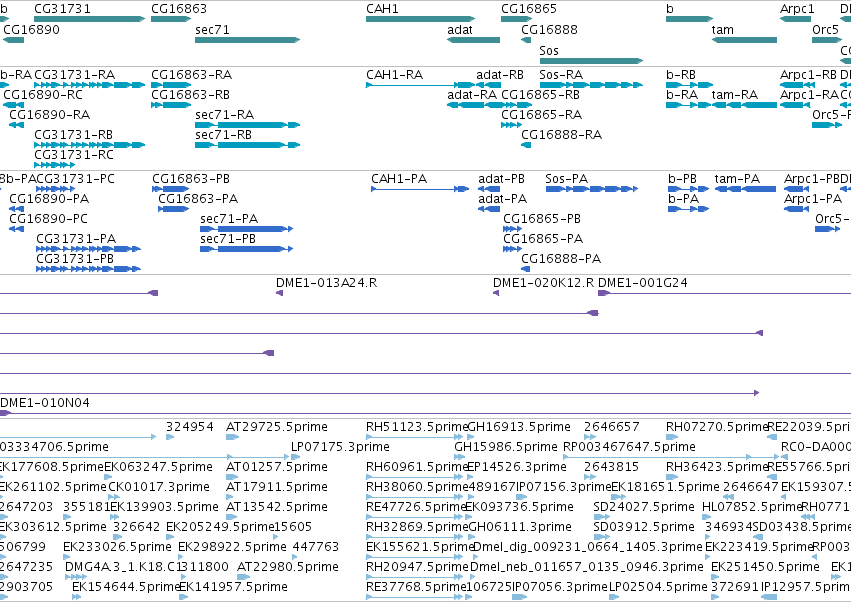Select the Sos-RA transcript glyph
Viewport: 851px width, 602px height.
[x=592, y=85]
